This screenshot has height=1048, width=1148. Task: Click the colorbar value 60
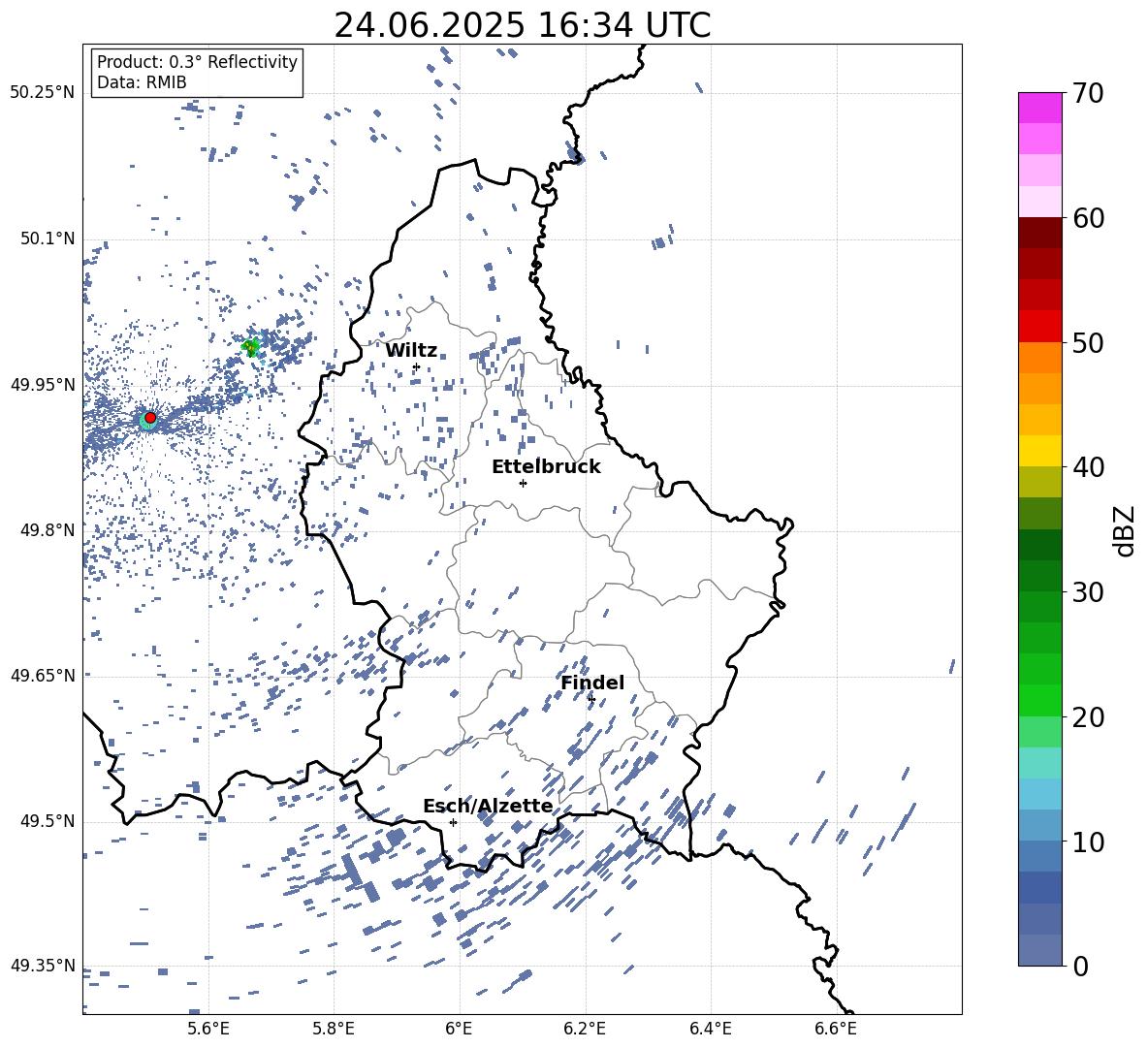coord(1089,217)
